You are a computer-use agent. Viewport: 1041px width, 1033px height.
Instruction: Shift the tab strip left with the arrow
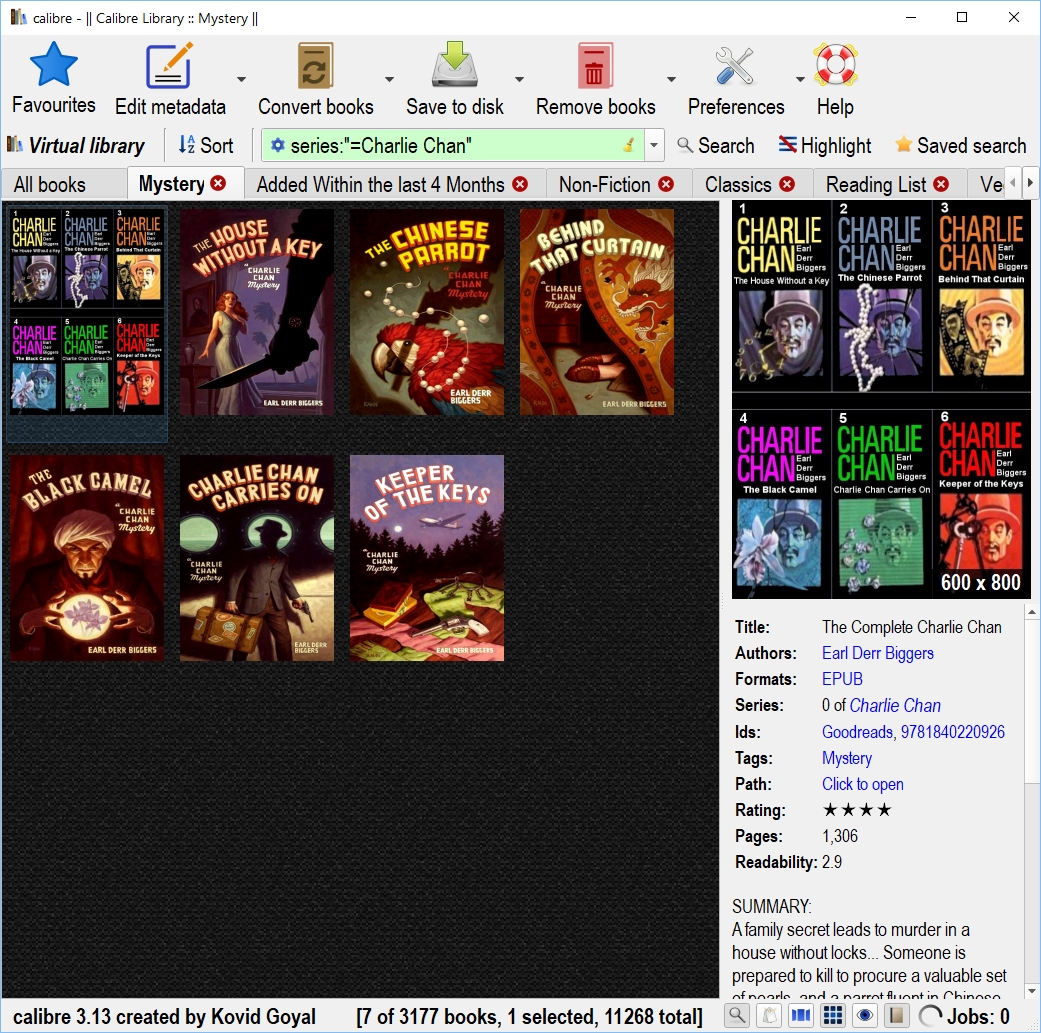(x=1012, y=183)
